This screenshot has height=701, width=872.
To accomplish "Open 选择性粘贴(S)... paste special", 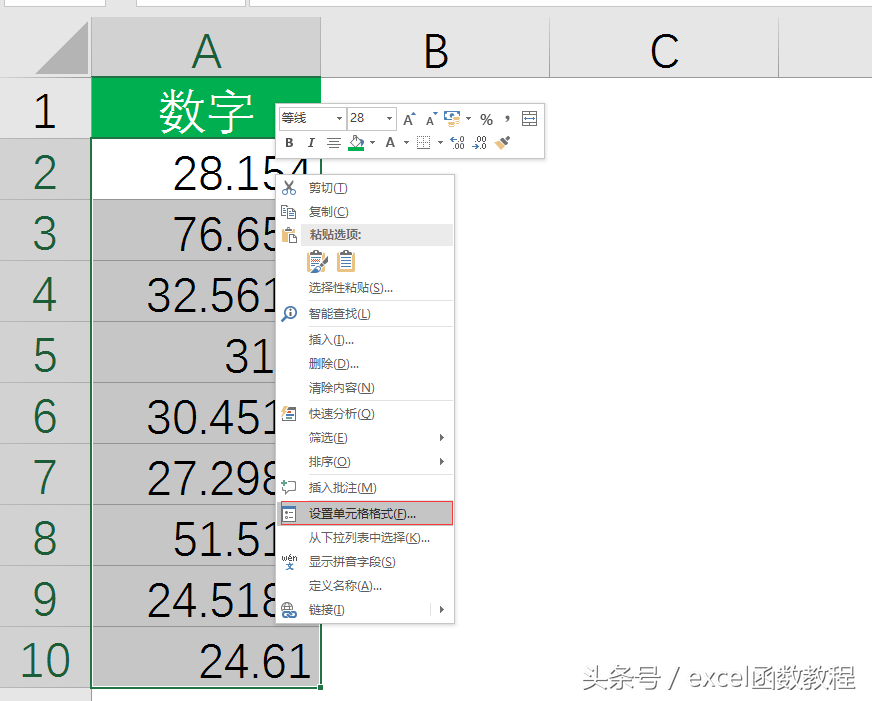I will (365, 288).
